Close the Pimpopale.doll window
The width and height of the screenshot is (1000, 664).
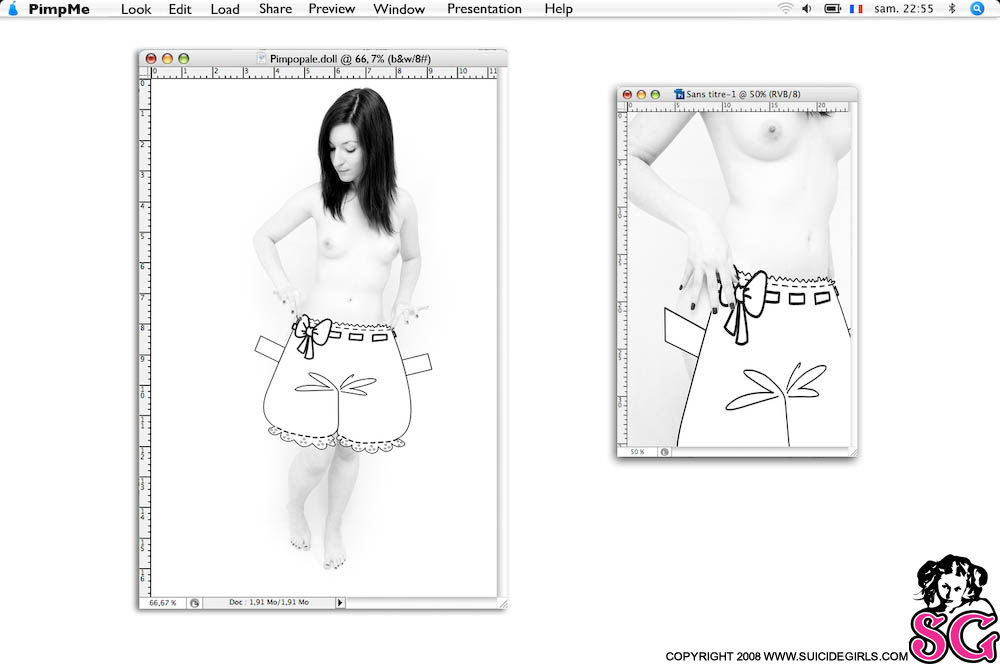click(x=151, y=59)
